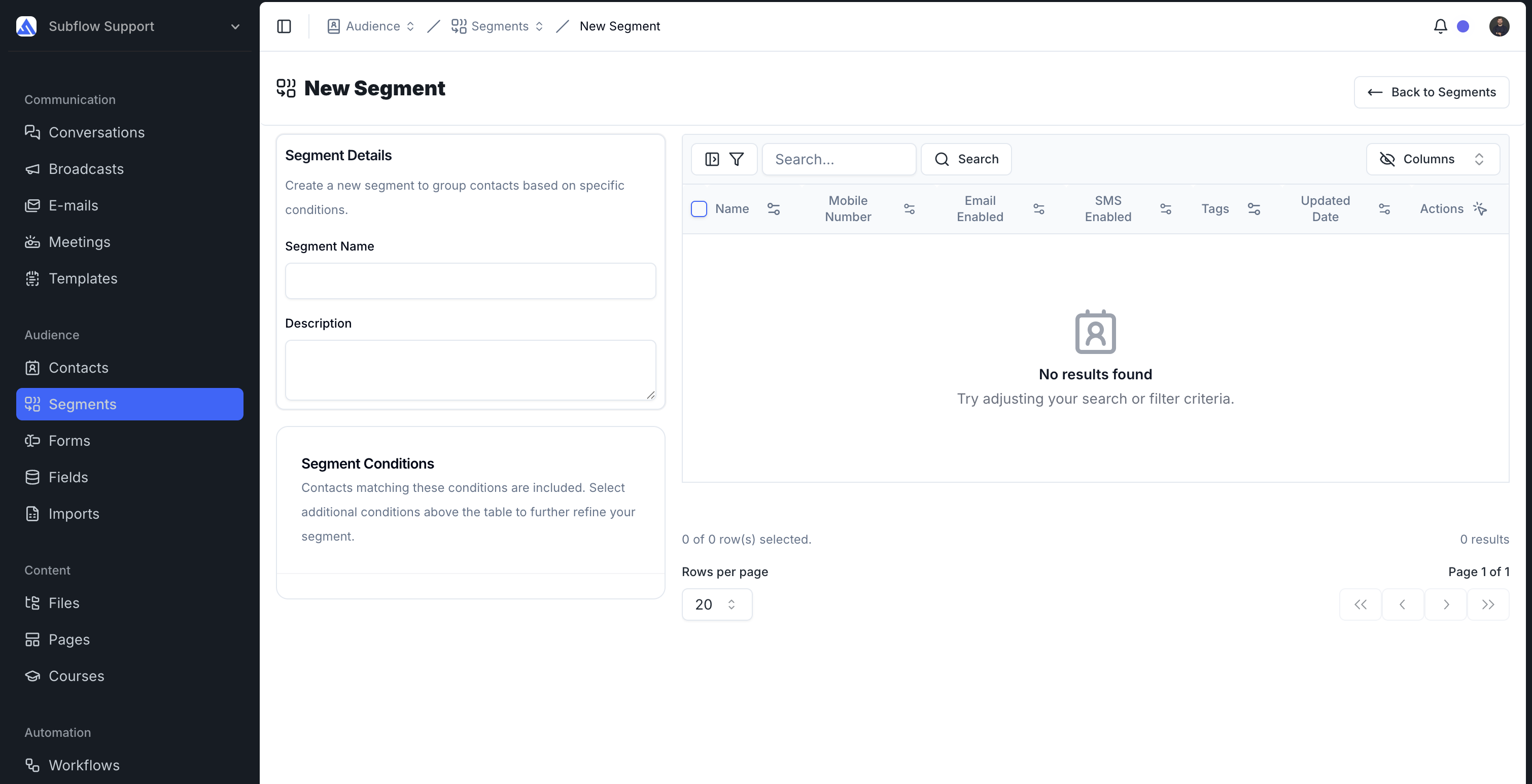Image resolution: width=1532 pixels, height=784 pixels.
Task: Expand the Subflow Support workspace switcher
Action: click(130, 26)
